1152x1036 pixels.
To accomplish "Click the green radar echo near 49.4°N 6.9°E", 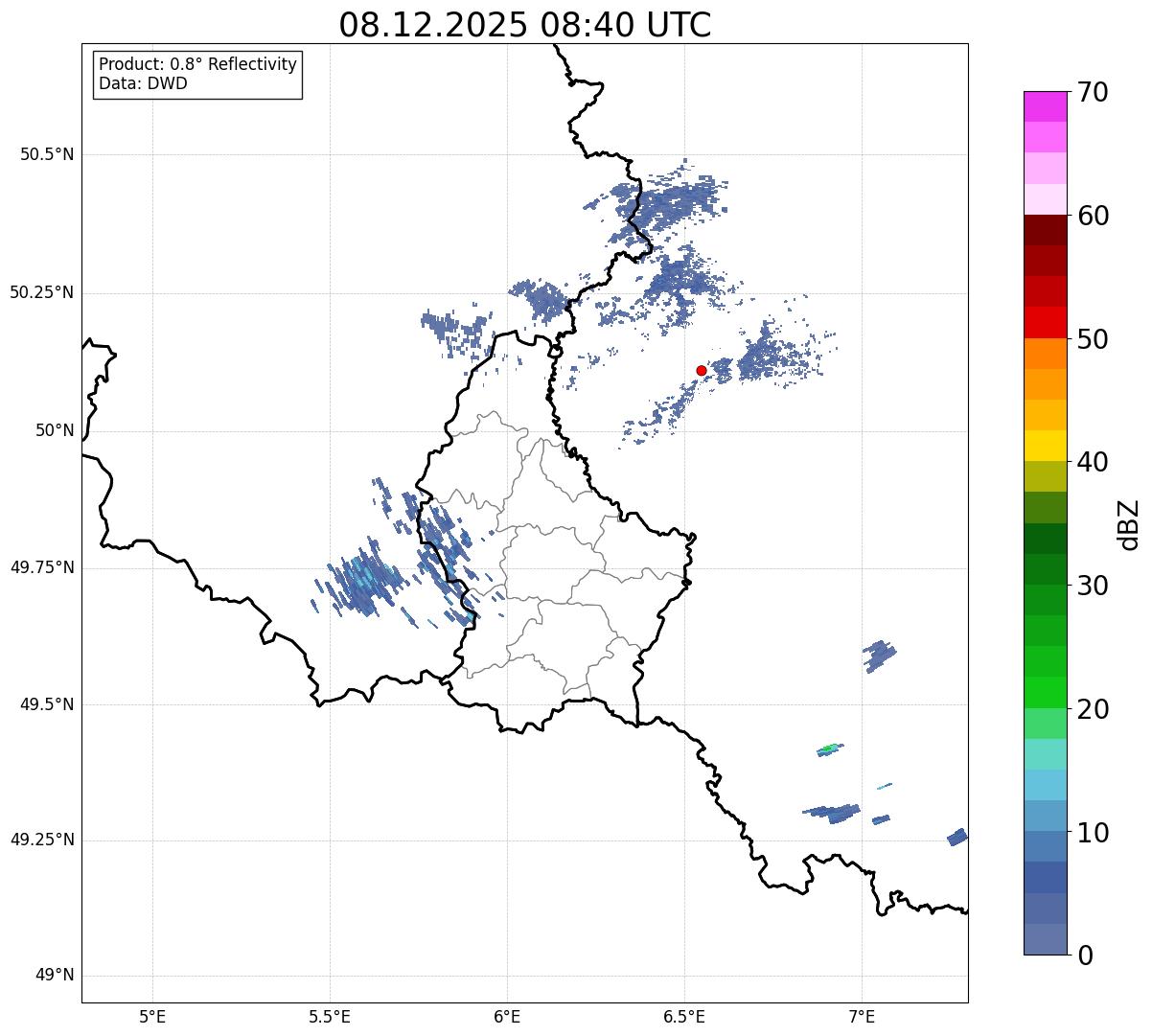I will [x=830, y=748].
